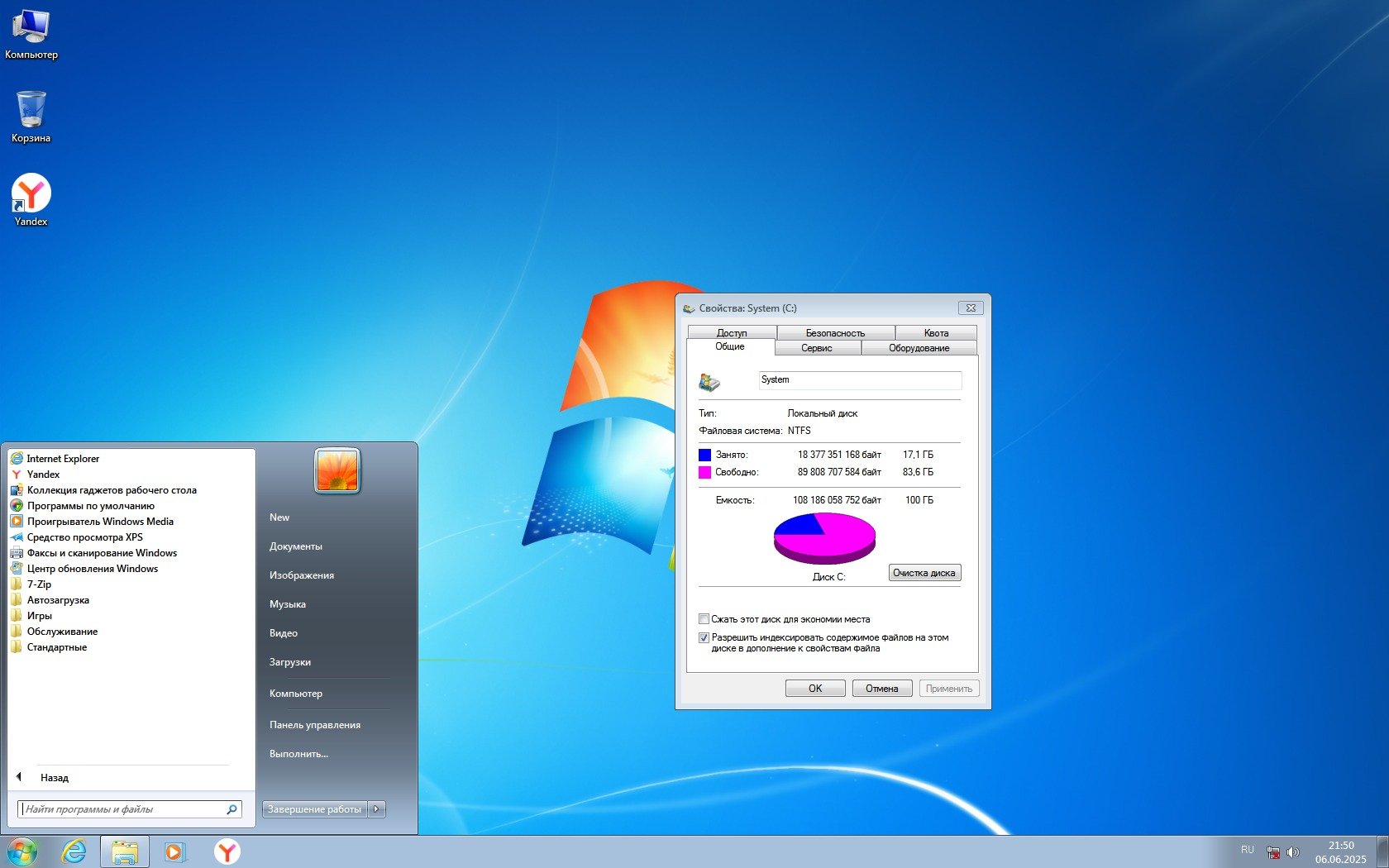This screenshot has height=868, width=1389.
Task: Click the blue Занято color swatch
Action: pyautogui.click(x=704, y=455)
